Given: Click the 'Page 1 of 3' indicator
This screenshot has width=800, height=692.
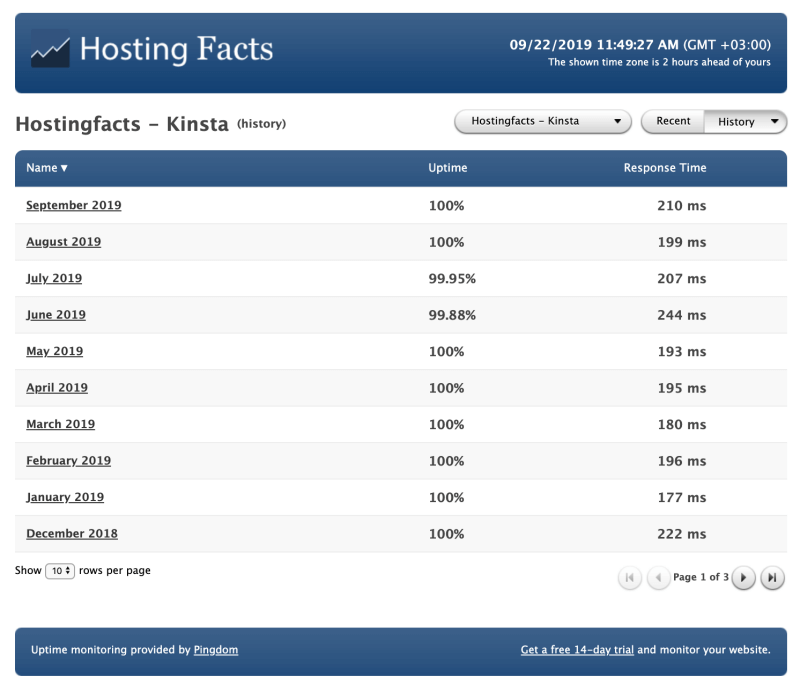Looking at the screenshot, I should point(701,577).
